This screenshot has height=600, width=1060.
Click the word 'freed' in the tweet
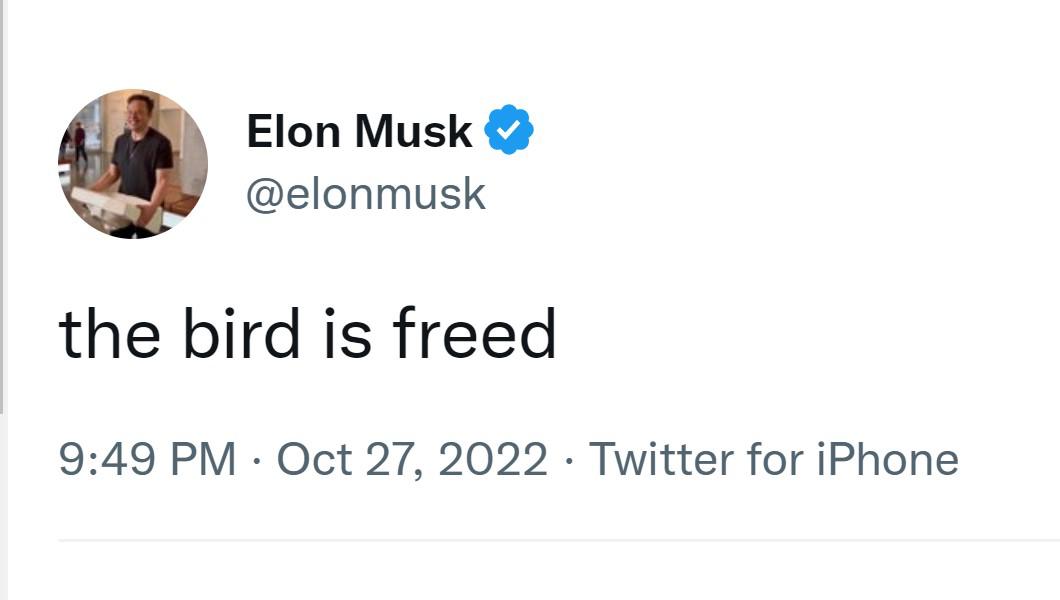pos(474,334)
